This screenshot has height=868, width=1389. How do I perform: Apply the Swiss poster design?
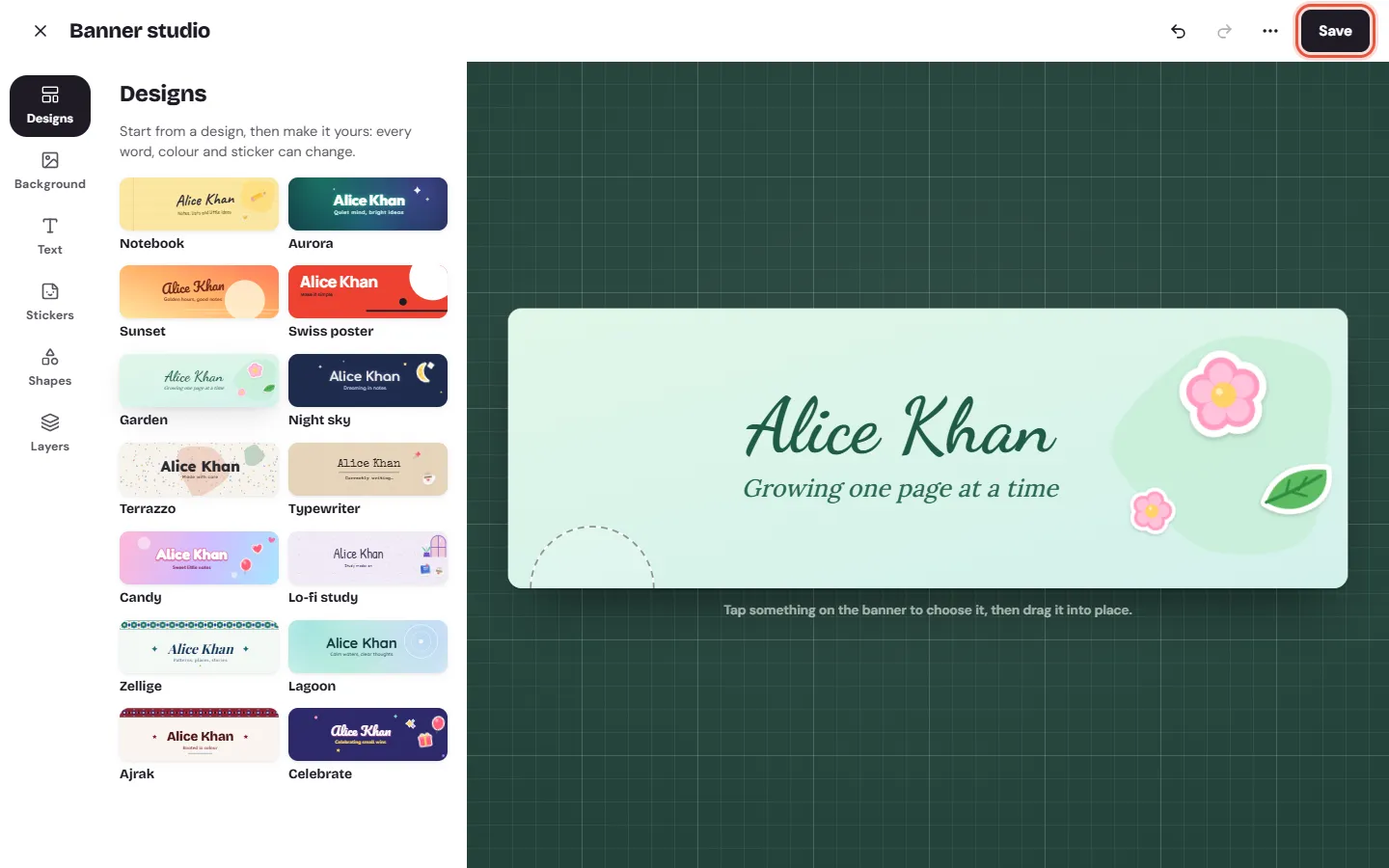368,291
